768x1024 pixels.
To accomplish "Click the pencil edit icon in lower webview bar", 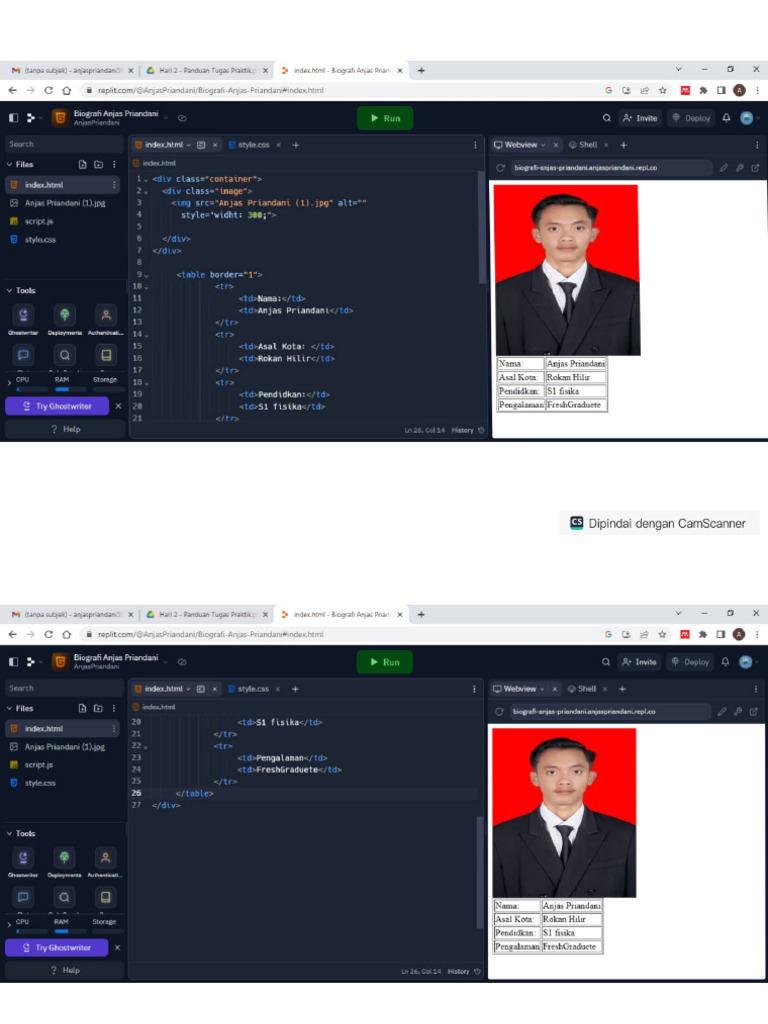I will [x=722, y=711].
